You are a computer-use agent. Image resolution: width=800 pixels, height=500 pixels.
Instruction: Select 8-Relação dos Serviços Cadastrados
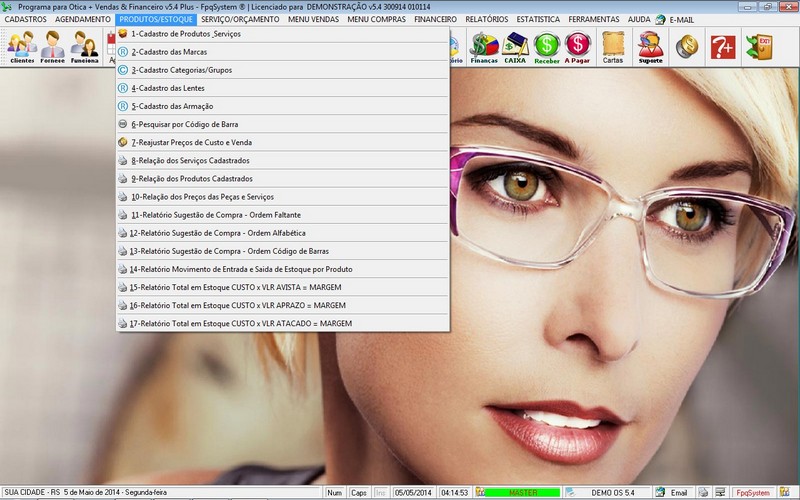[283, 161]
